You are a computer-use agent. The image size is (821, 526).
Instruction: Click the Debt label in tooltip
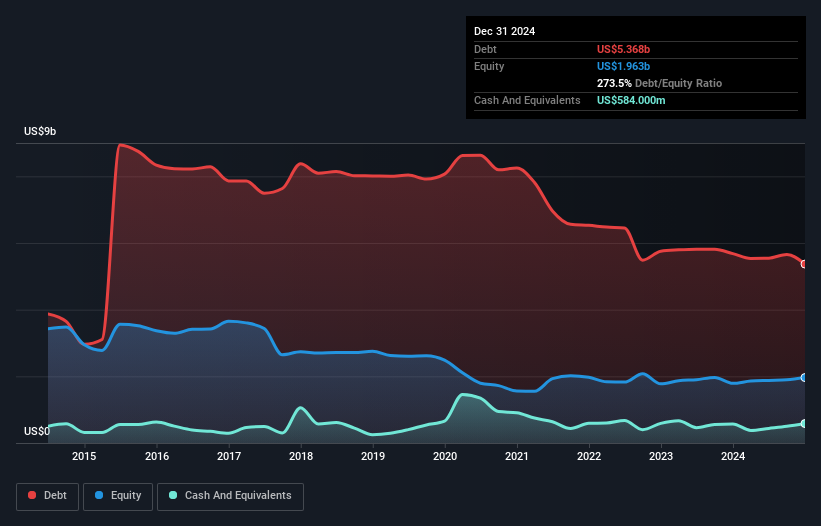(x=485, y=49)
